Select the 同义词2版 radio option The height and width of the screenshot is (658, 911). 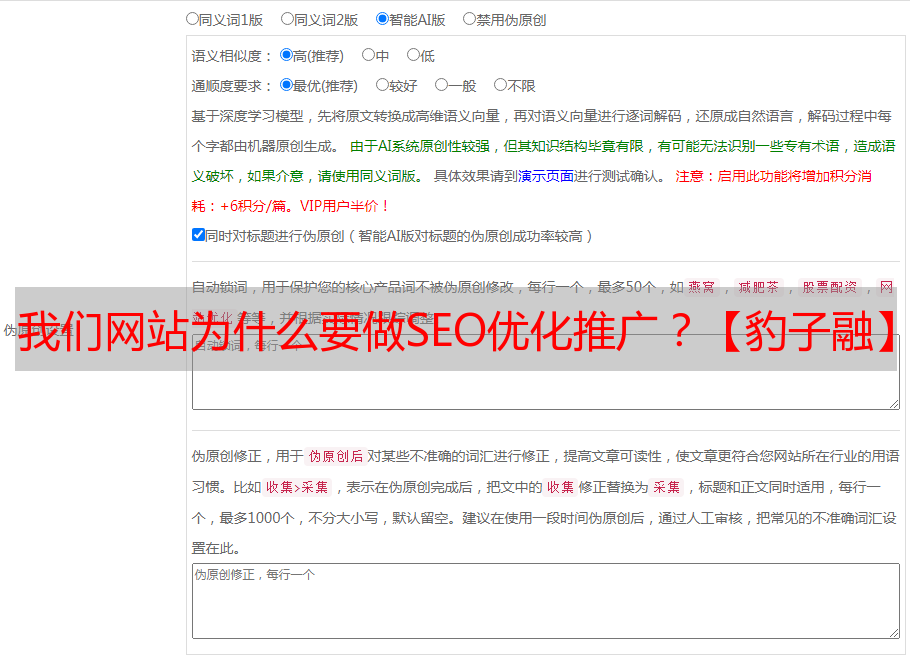tap(287, 19)
